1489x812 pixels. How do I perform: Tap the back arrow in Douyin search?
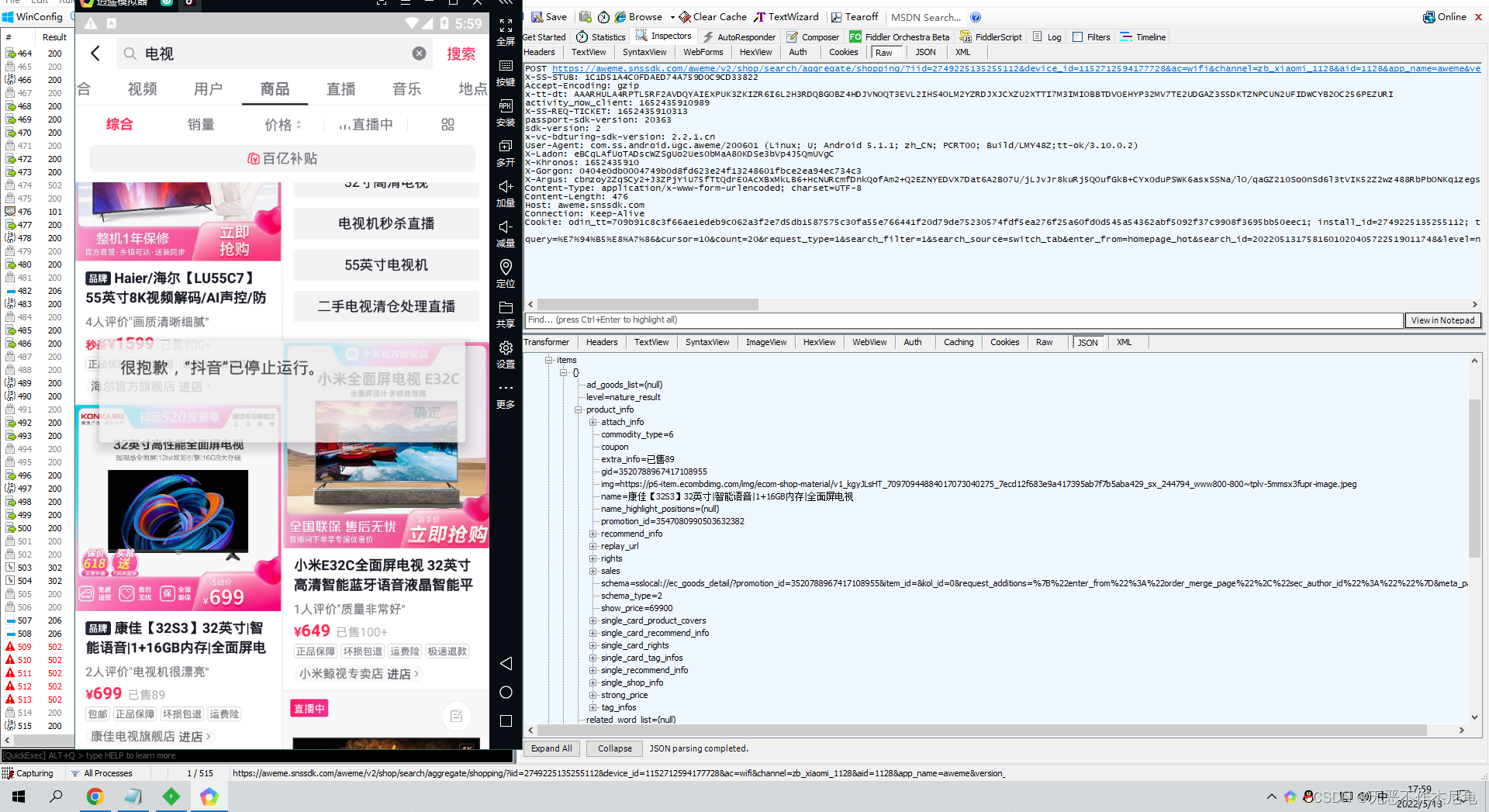click(95, 54)
